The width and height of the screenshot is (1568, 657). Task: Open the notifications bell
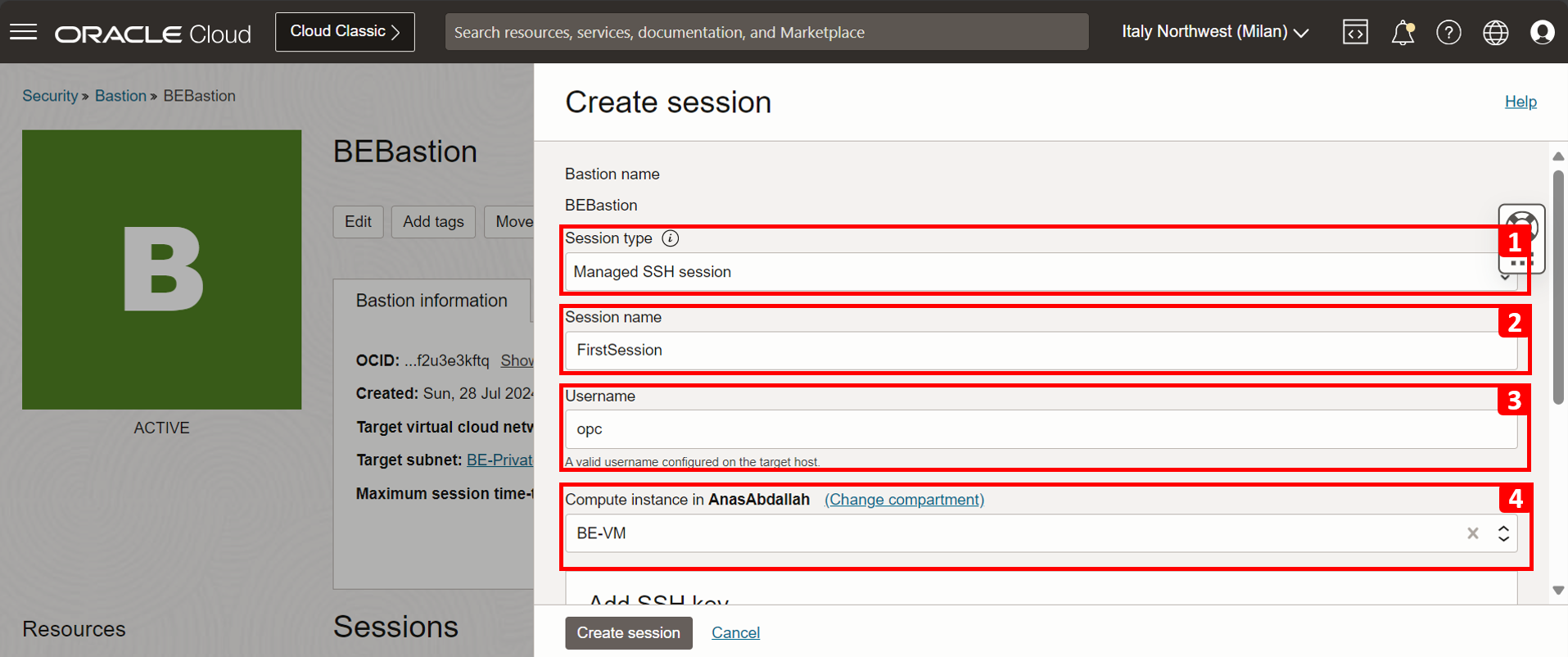point(1403,32)
